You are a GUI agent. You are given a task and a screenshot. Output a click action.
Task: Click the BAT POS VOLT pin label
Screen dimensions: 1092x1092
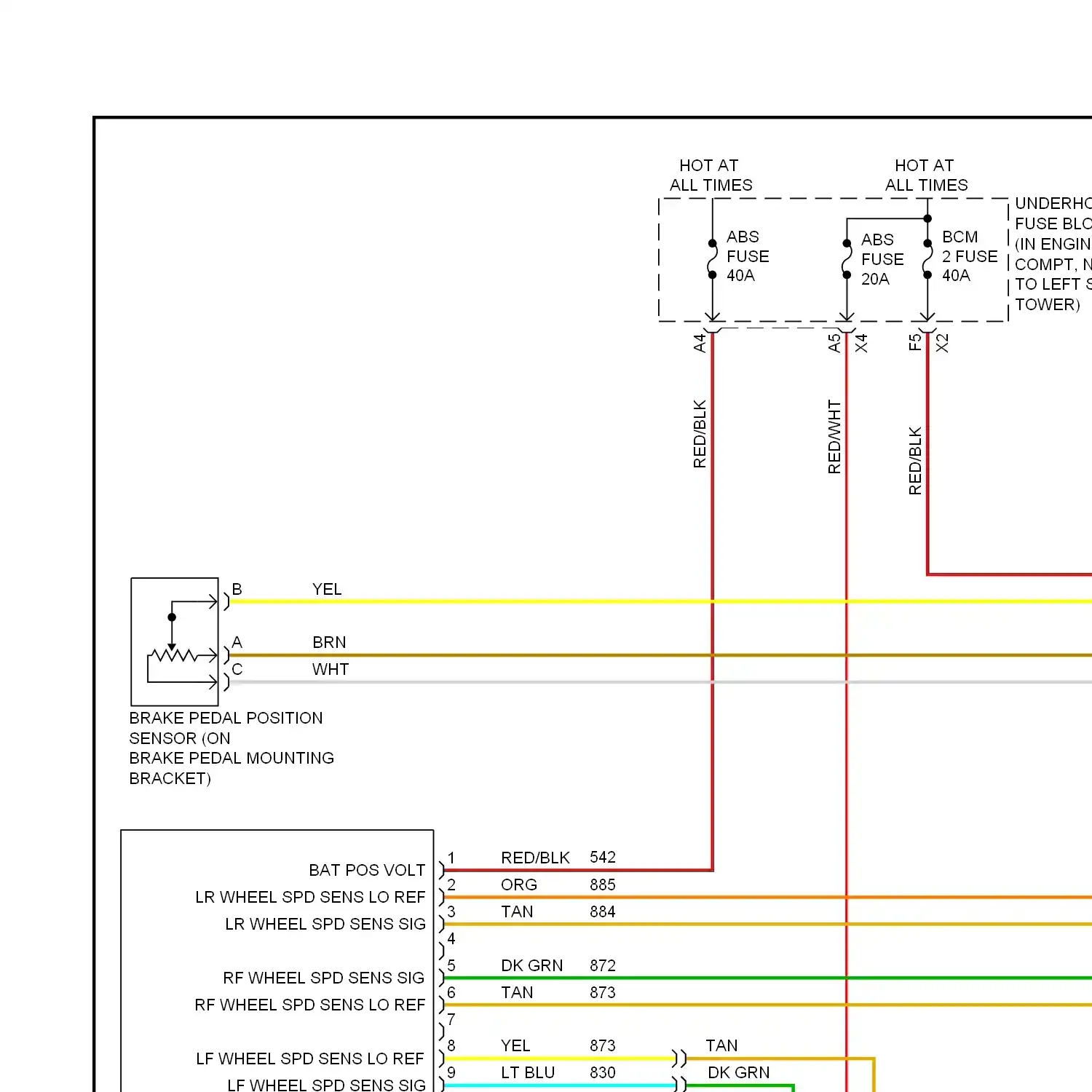click(367, 870)
